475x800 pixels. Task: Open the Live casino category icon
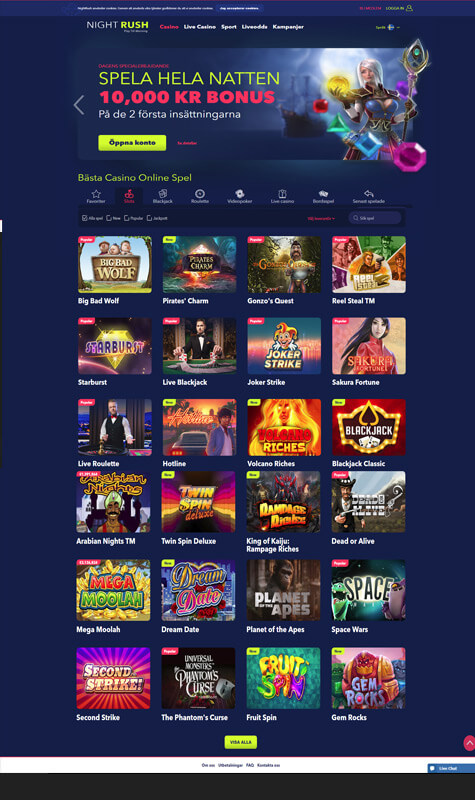click(x=282, y=193)
